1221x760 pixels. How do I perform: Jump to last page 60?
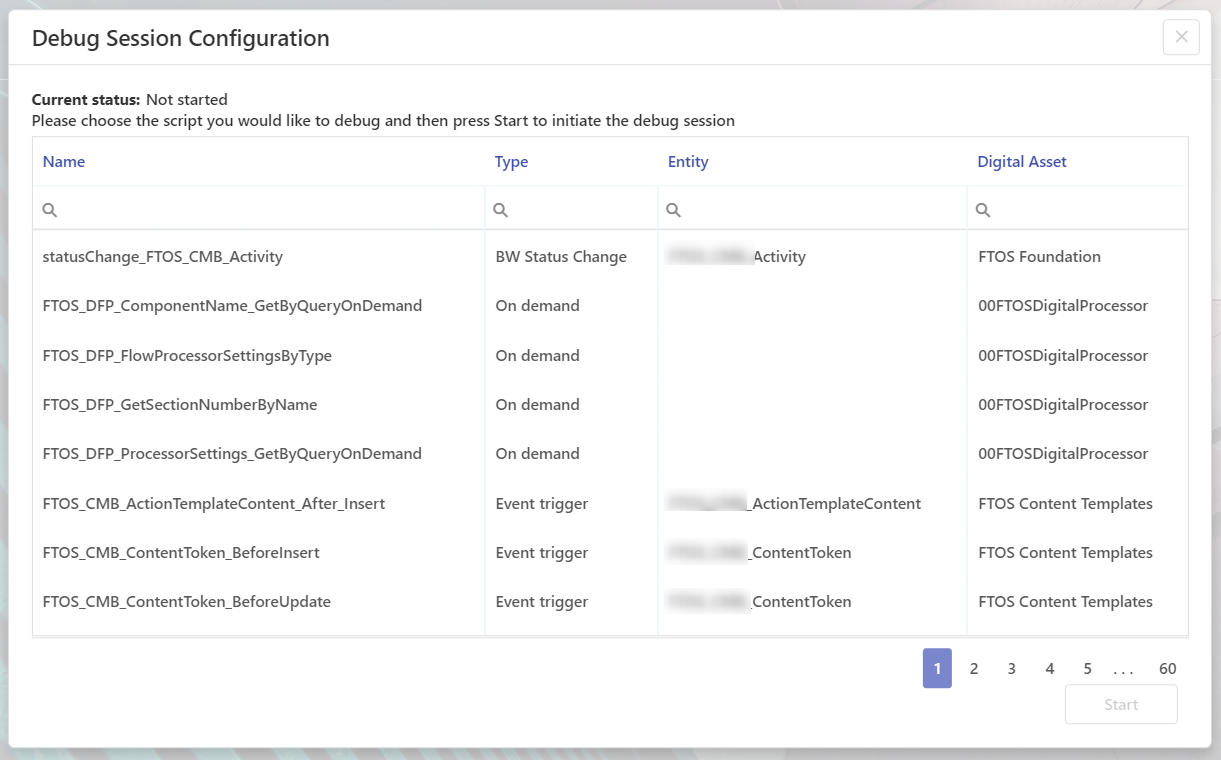click(x=1167, y=669)
